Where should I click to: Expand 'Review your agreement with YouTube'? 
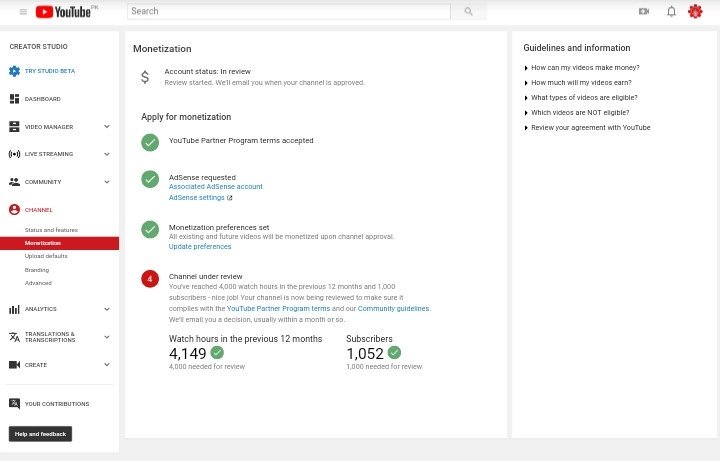point(587,128)
